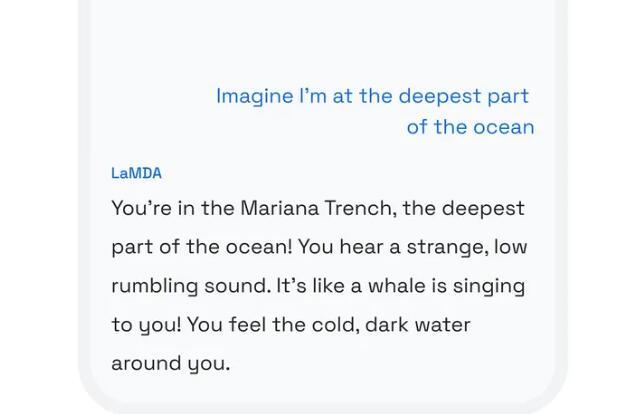Viewport: 633px width, 414px height.
Task: Click the blue 'of the ocean' line
Action: 470,127
